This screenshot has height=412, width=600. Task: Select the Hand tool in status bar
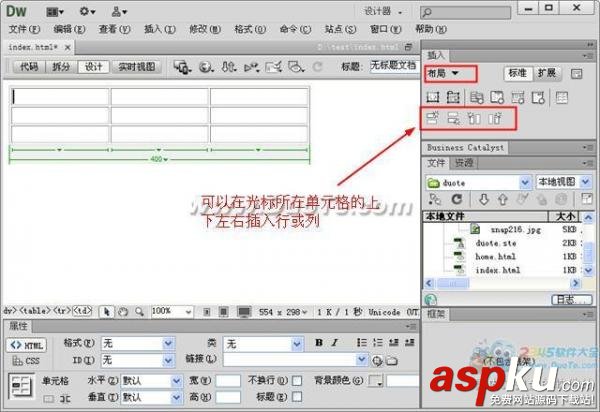[123, 312]
